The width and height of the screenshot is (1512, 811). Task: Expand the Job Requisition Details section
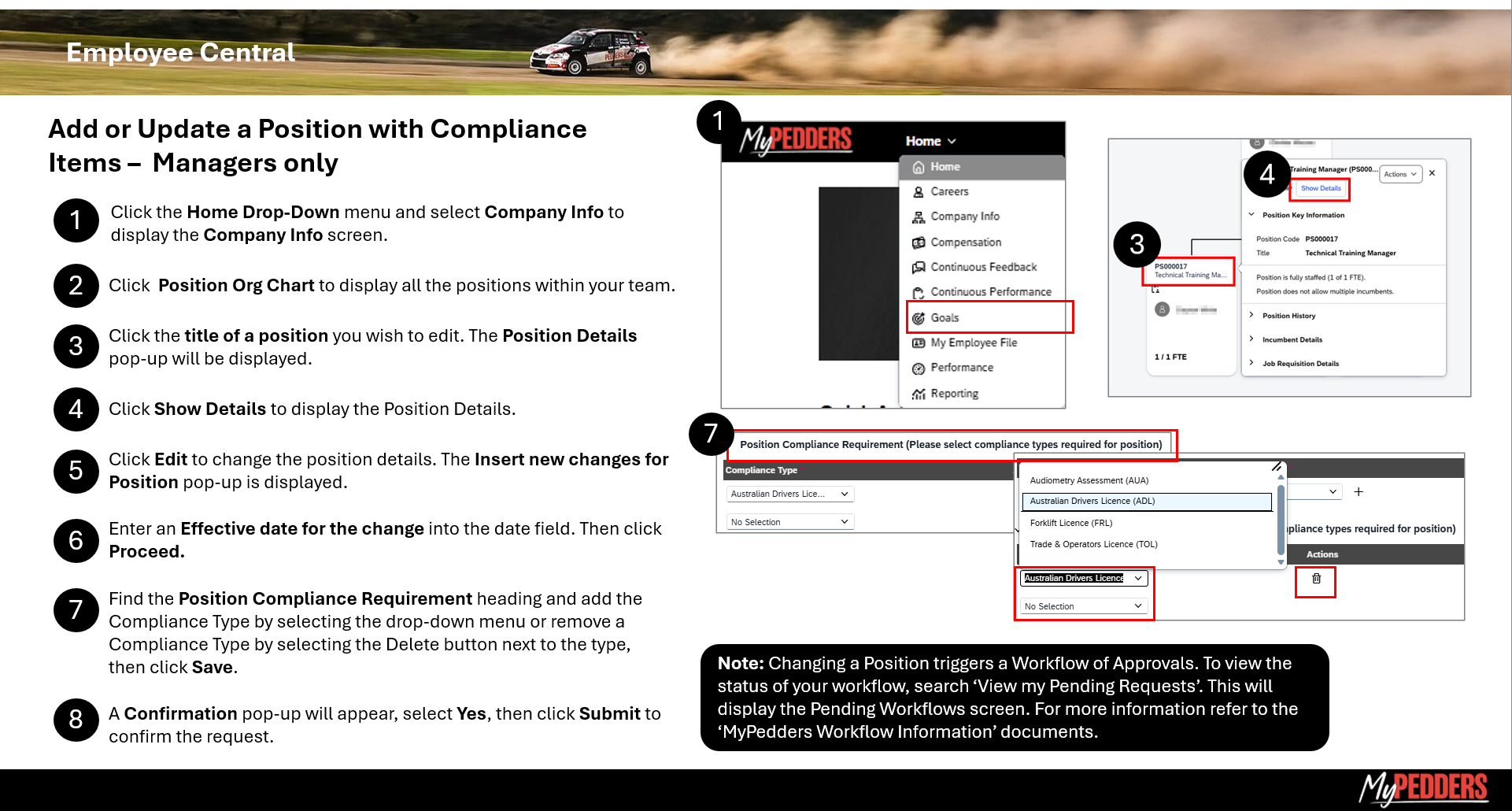pos(1299,364)
